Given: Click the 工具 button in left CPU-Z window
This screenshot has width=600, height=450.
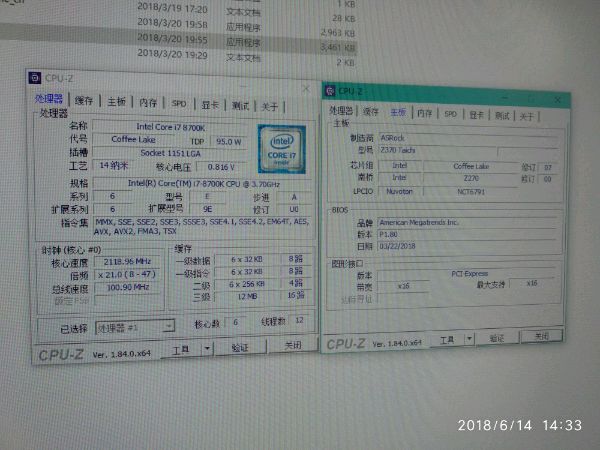Looking at the screenshot, I should (x=181, y=349).
